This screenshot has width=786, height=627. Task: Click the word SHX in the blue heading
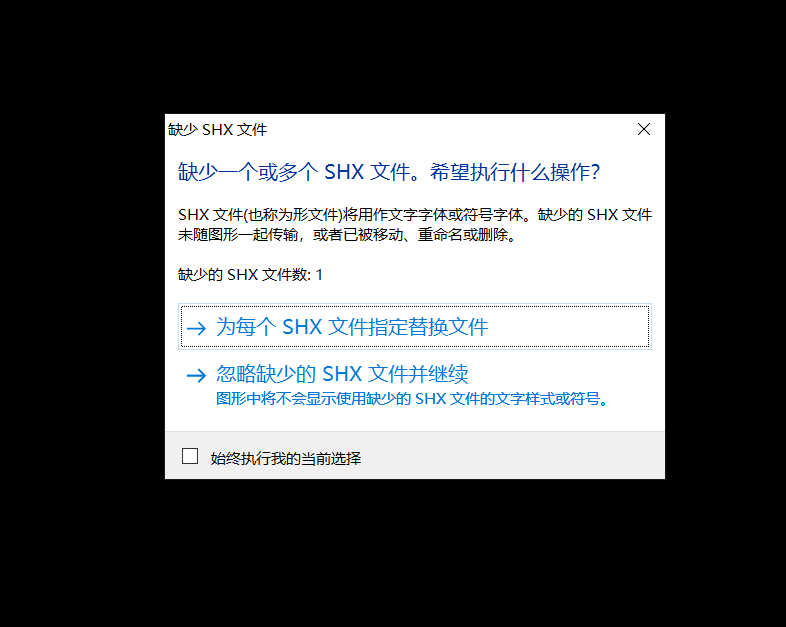[344, 172]
